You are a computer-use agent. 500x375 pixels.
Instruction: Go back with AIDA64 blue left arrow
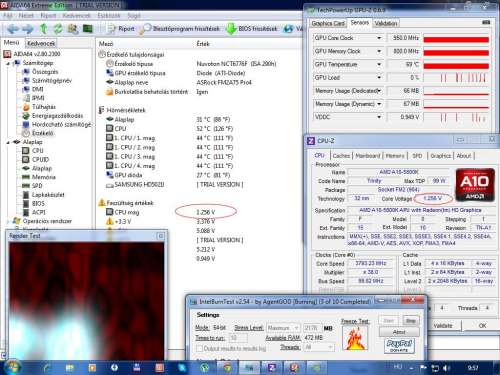[x=13, y=29]
